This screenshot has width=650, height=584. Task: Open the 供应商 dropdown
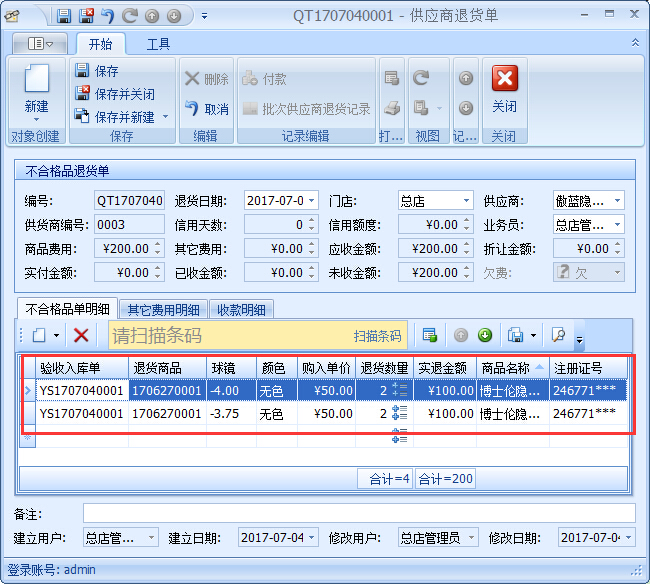(618, 201)
